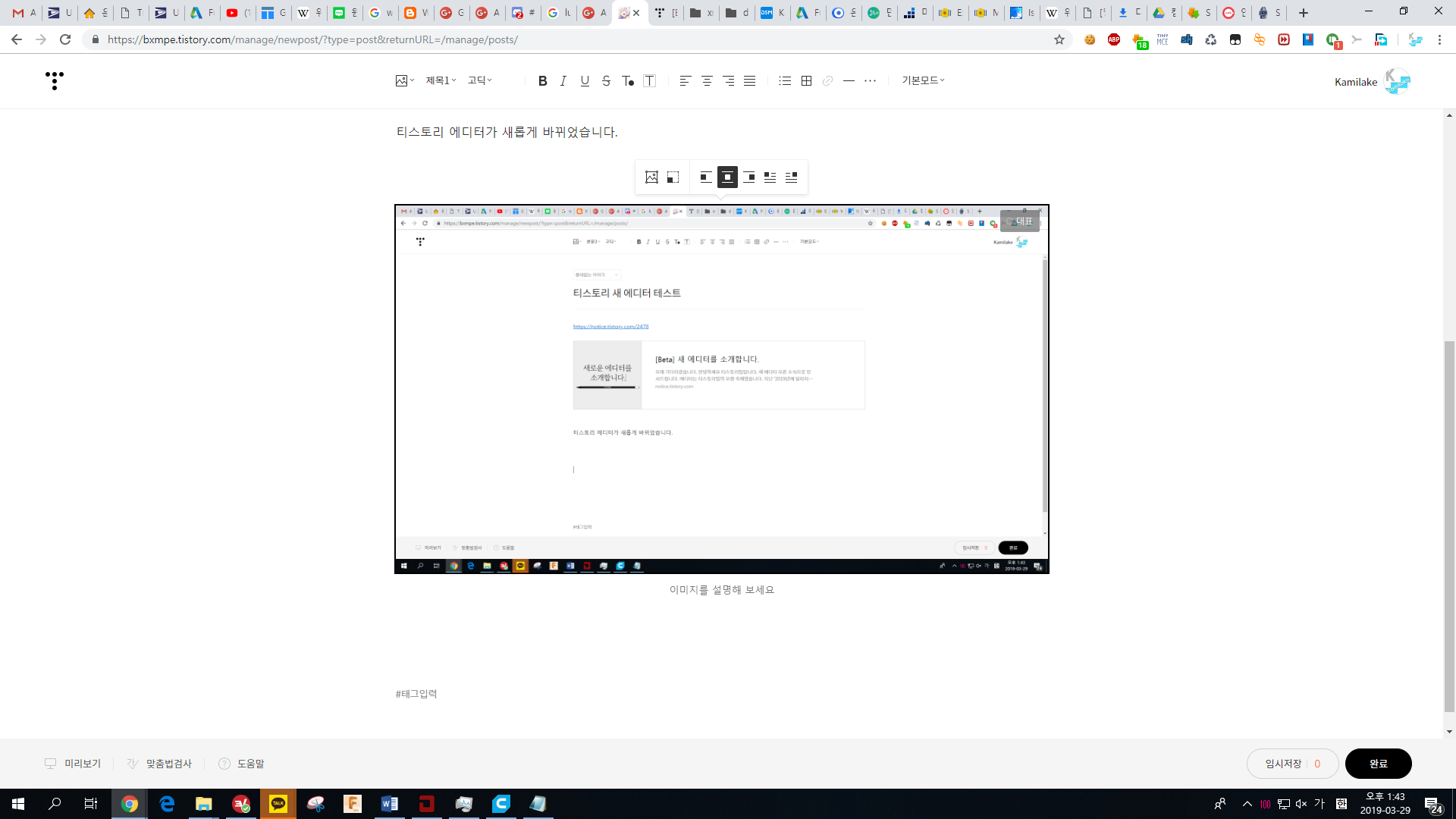The height and width of the screenshot is (819, 1456).
Task: Expand the 제목1 paragraph style dropdown
Action: pos(441,80)
